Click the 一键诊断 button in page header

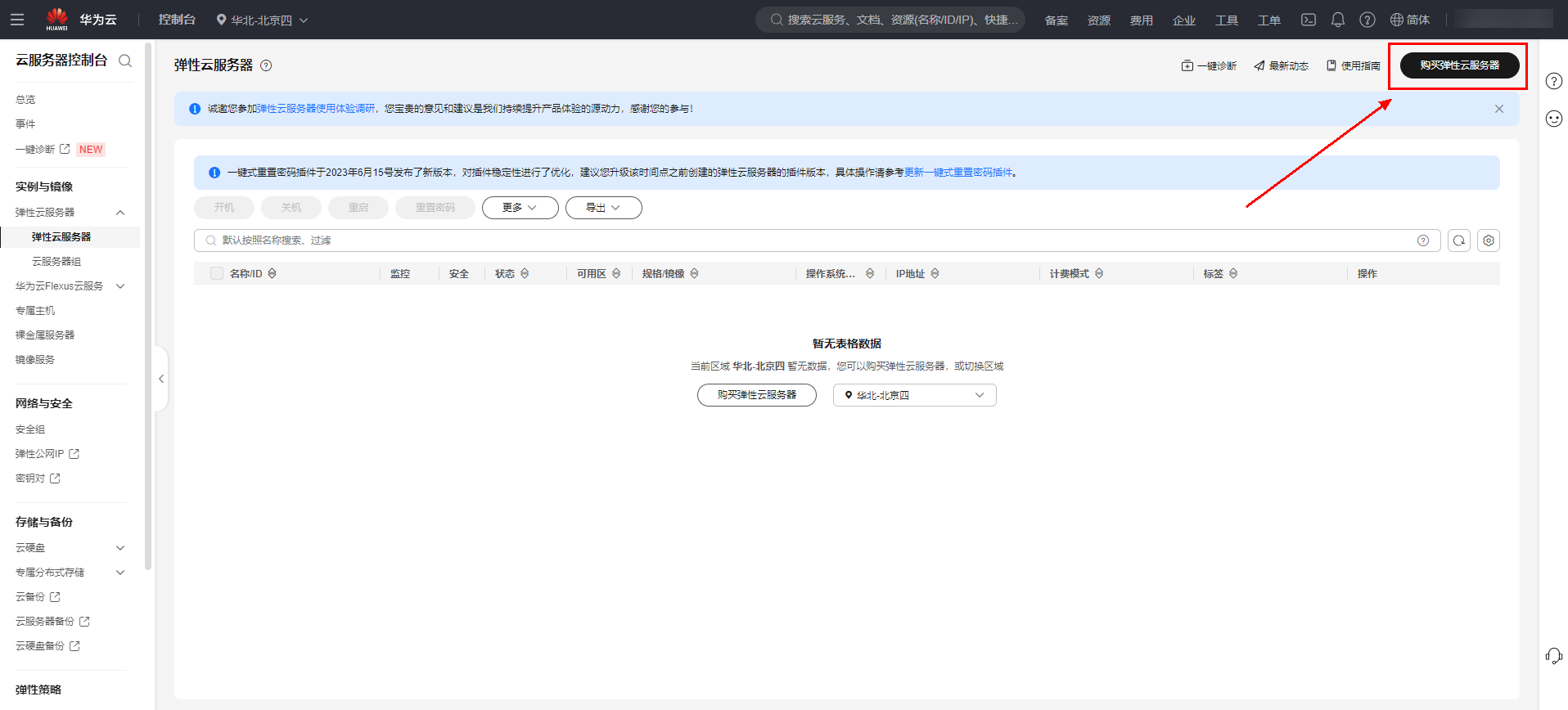point(1209,65)
